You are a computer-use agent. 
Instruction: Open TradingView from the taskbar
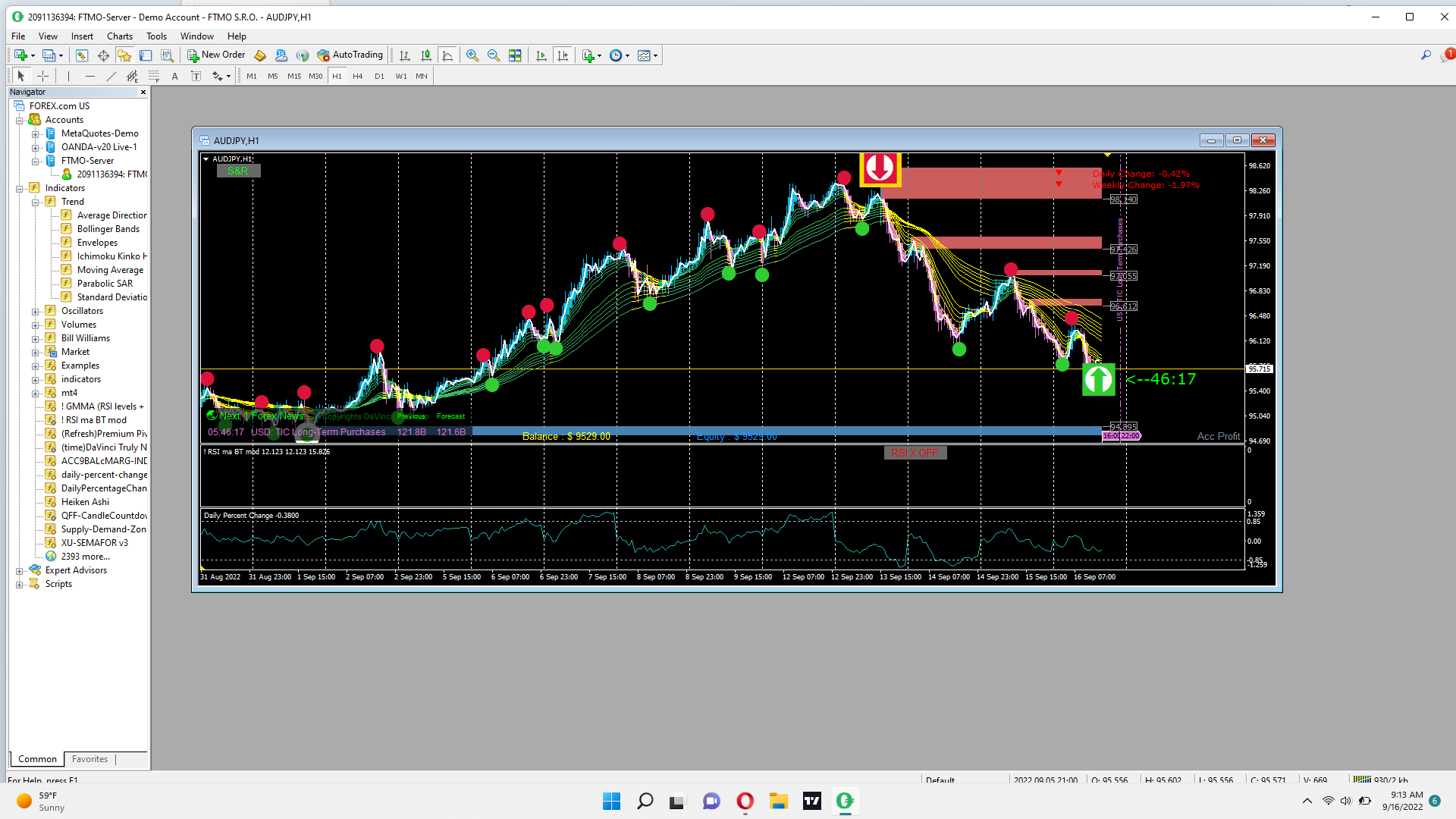point(812,801)
